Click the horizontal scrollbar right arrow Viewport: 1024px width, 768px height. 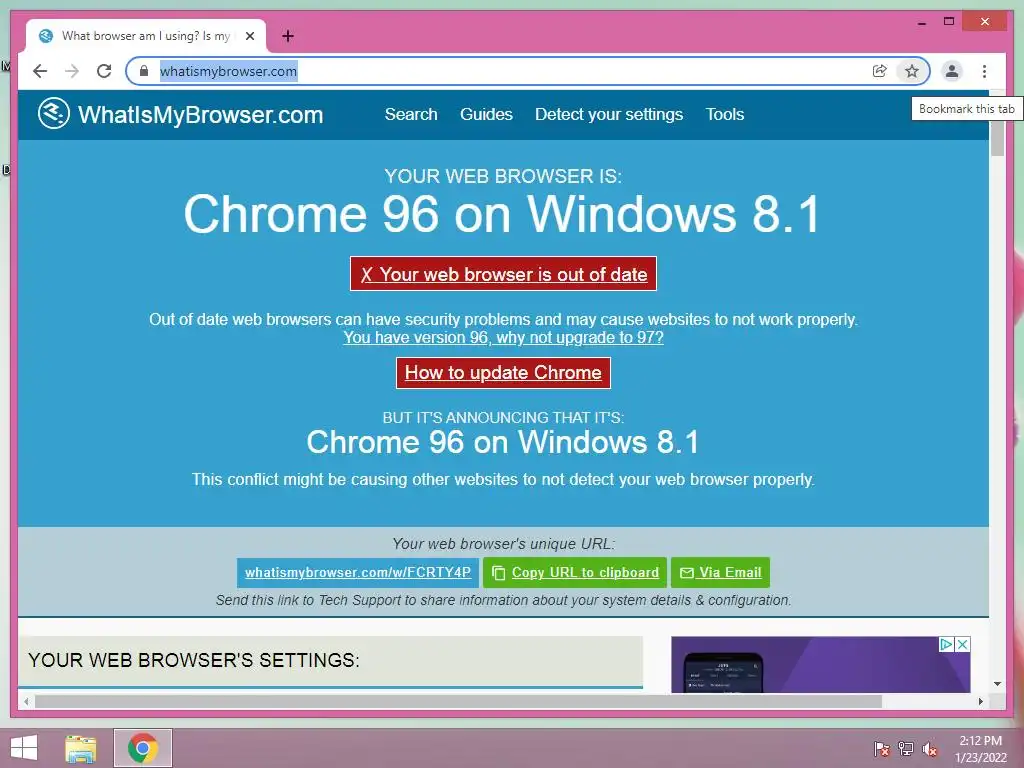click(x=980, y=701)
